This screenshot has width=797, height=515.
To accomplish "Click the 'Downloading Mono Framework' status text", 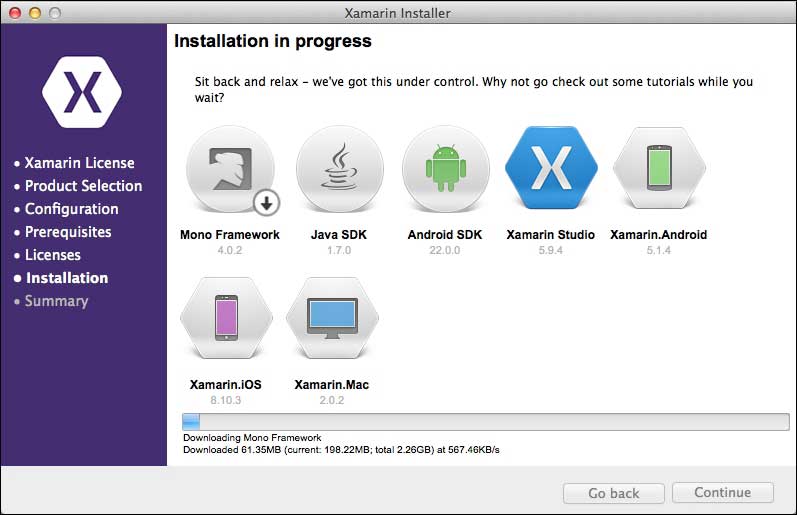I will [252, 438].
